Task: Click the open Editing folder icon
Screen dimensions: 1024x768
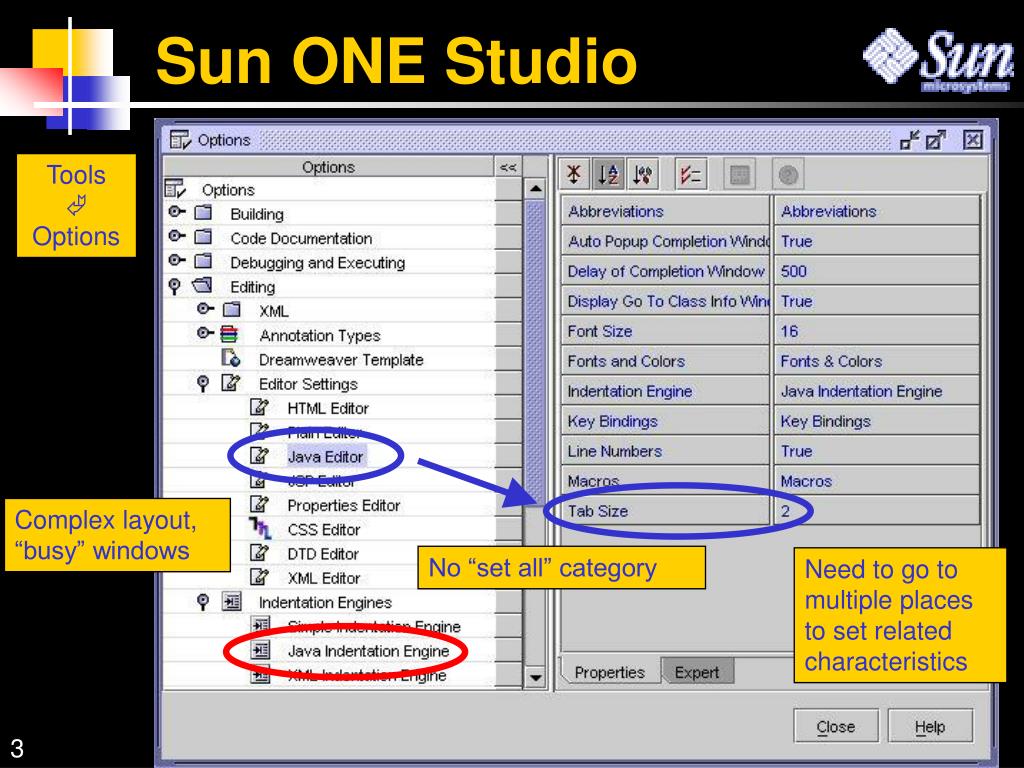Action: coord(202,285)
